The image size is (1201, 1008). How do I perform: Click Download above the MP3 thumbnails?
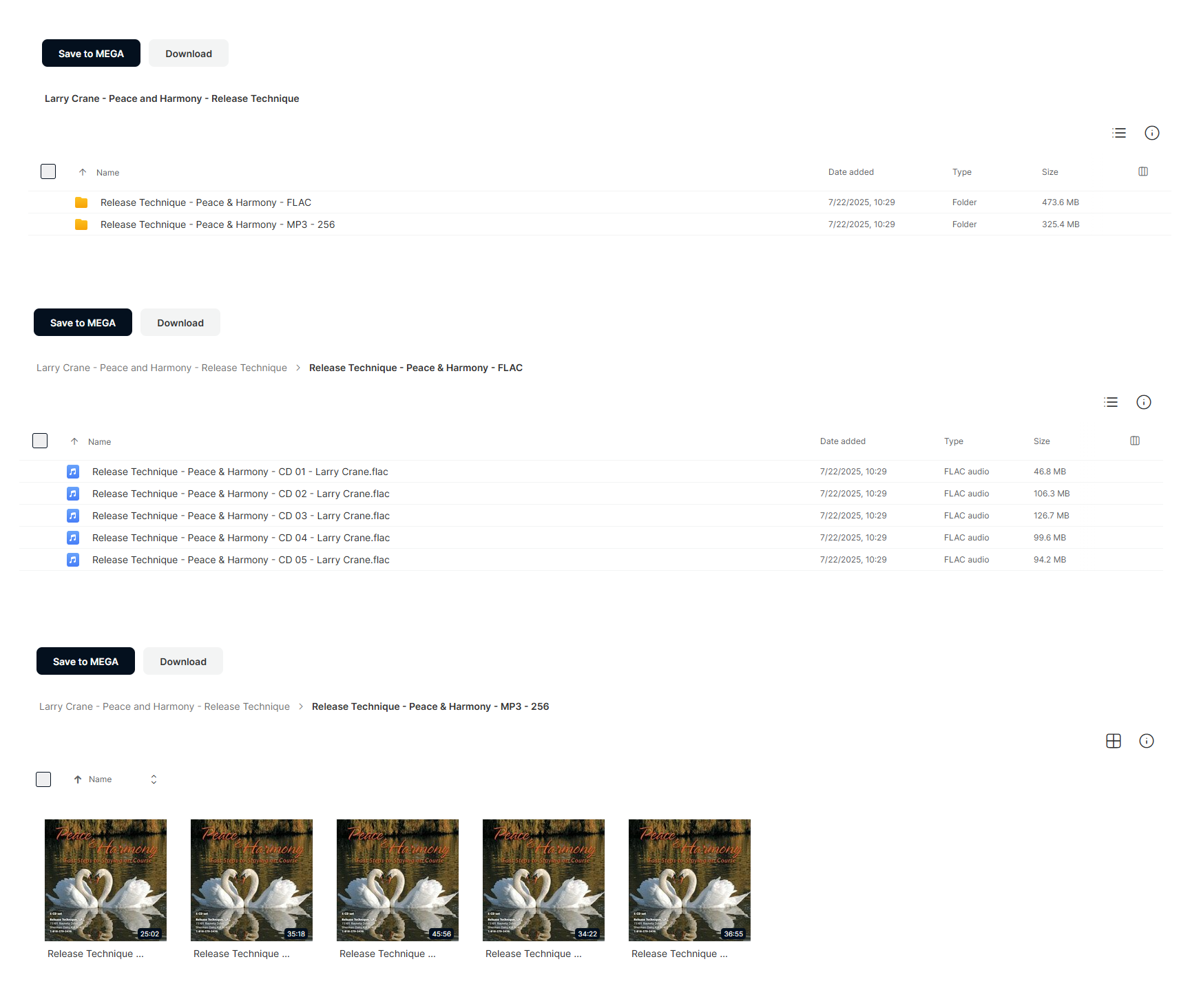coord(183,661)
